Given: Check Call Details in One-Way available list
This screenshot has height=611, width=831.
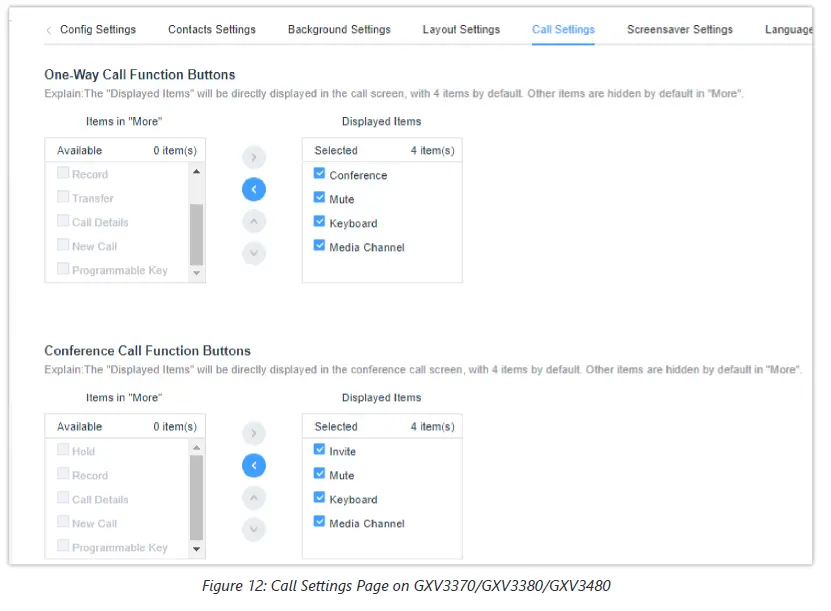Looking at the screenshot, I should 63,220.
